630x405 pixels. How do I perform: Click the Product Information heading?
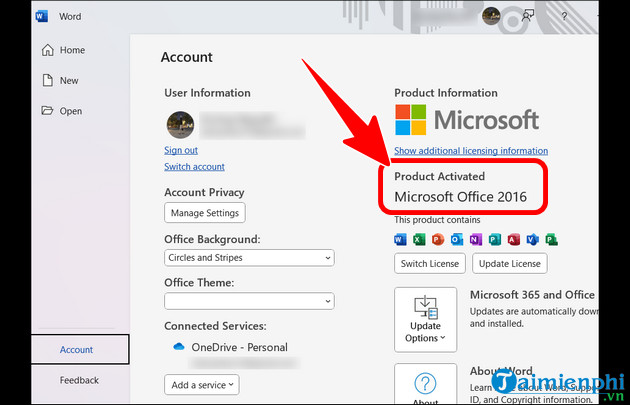pos(446,93)
